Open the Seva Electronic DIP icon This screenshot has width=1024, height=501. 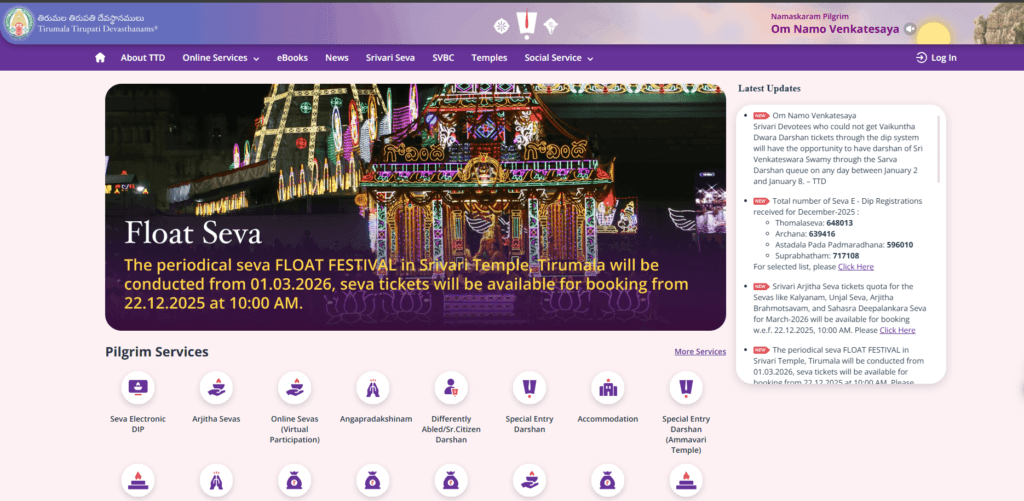coord(138,388)
